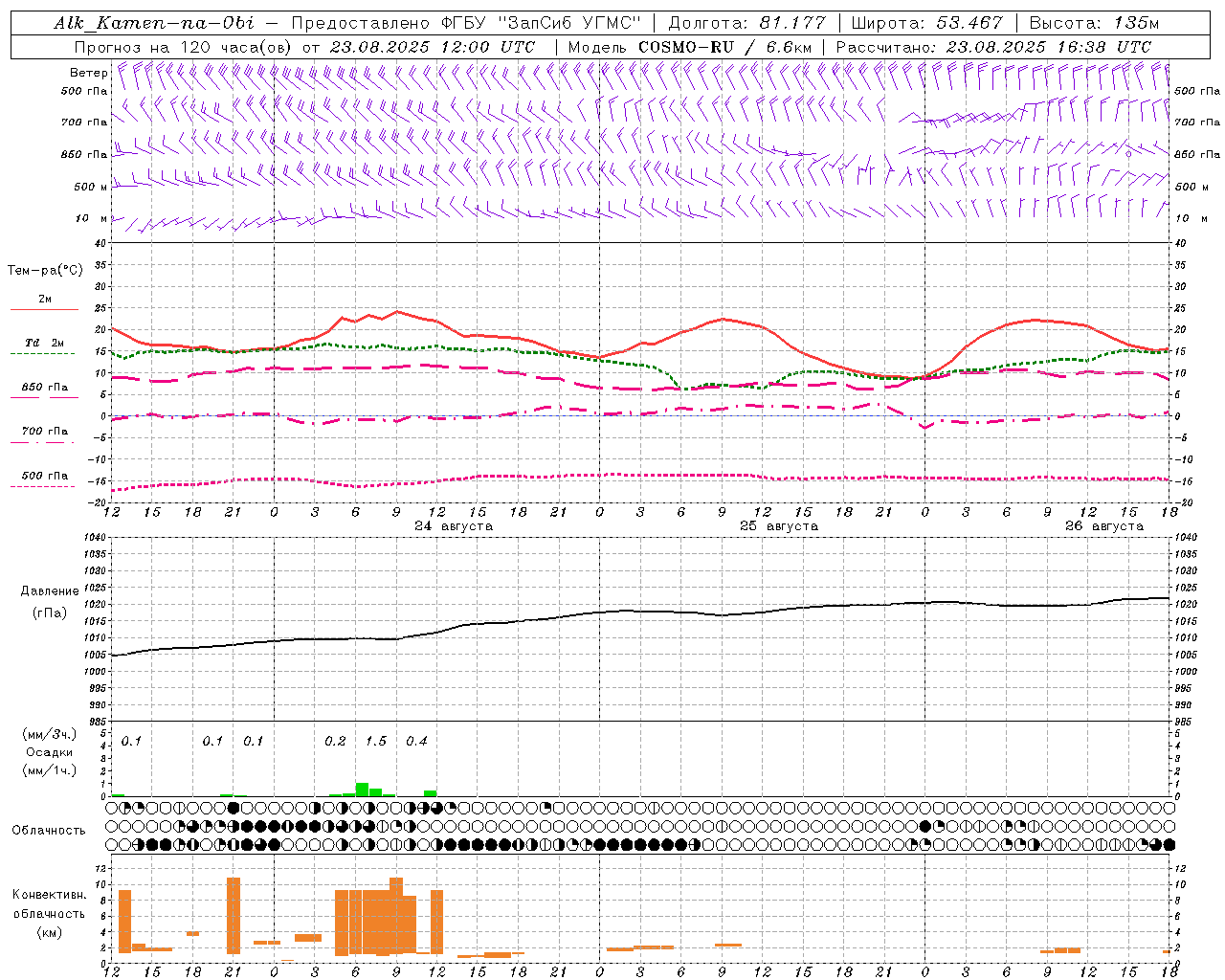Click the "Конвективн." convective cloud label
Image resolution: width=1225 pixels, height=980 pixels.
[49, 895]
